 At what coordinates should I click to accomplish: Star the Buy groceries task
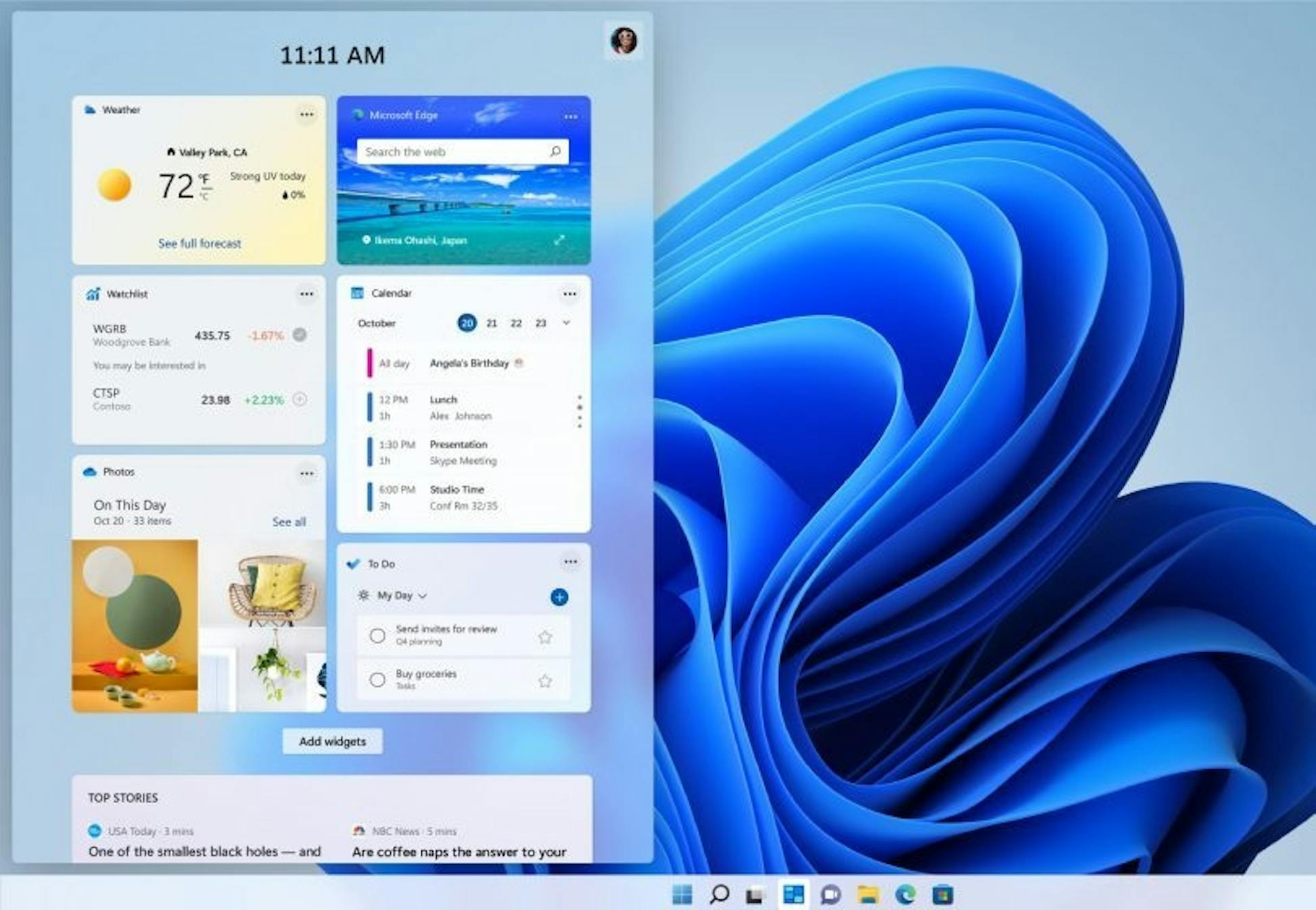545,681
